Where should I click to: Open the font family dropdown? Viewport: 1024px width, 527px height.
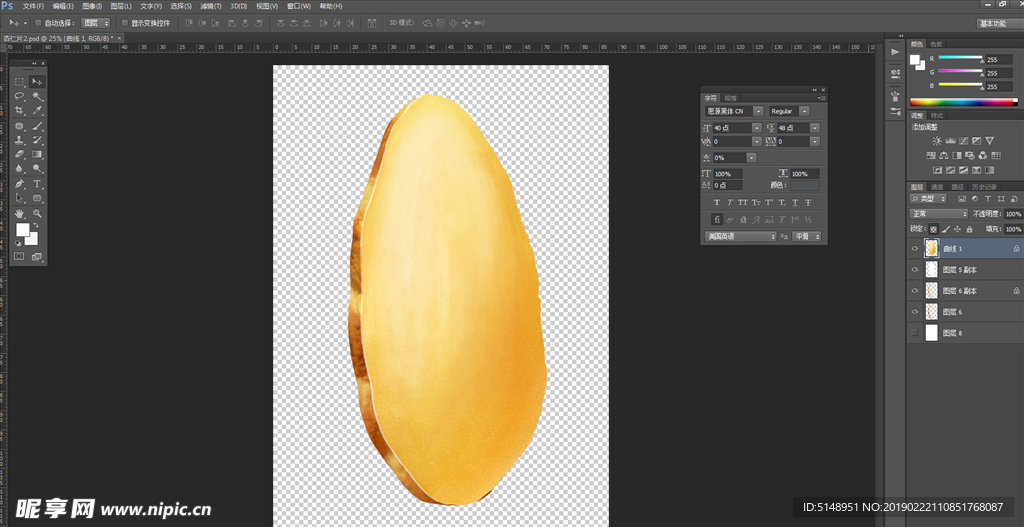coord(758,112)
